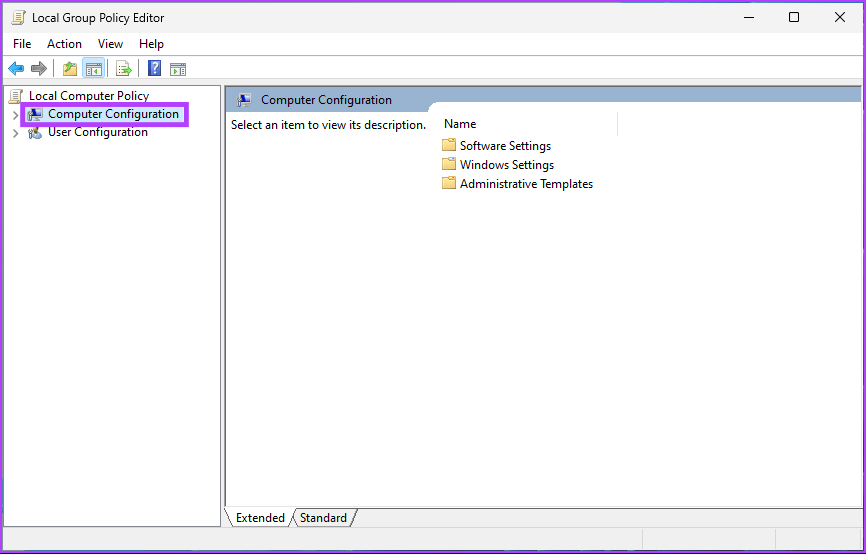Close the Local Group Policy Editor window
Screen dimensions: 866x554
[839, 18]
